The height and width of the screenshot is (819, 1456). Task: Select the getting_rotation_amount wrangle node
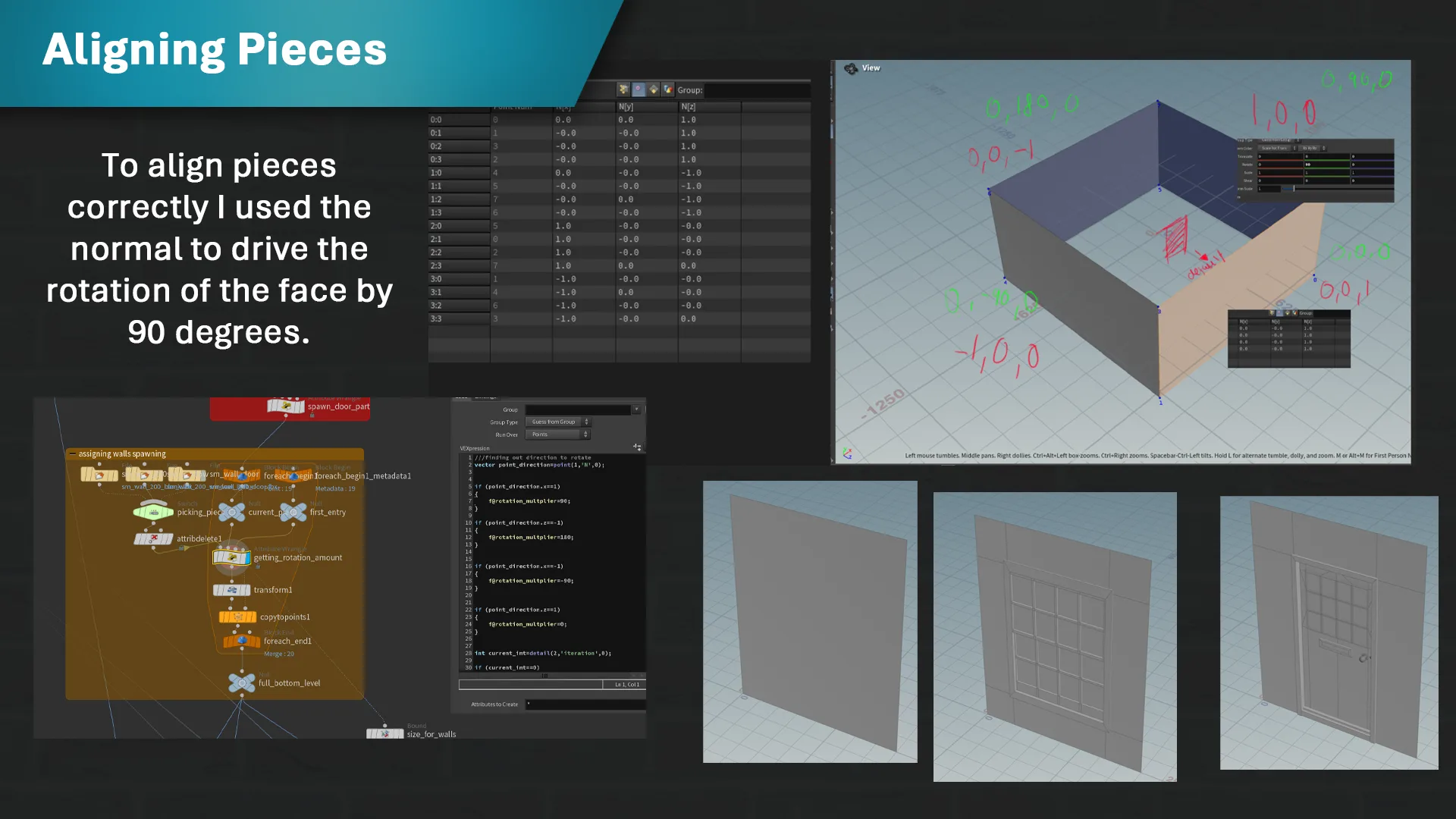click(x=232, y=558)
